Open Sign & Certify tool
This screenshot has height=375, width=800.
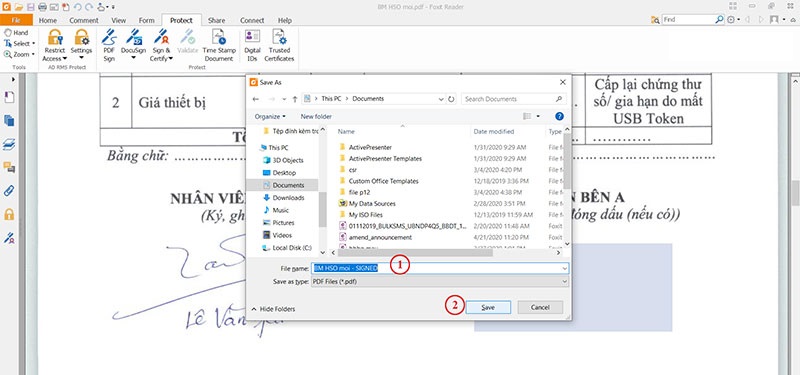coord(161,45)
